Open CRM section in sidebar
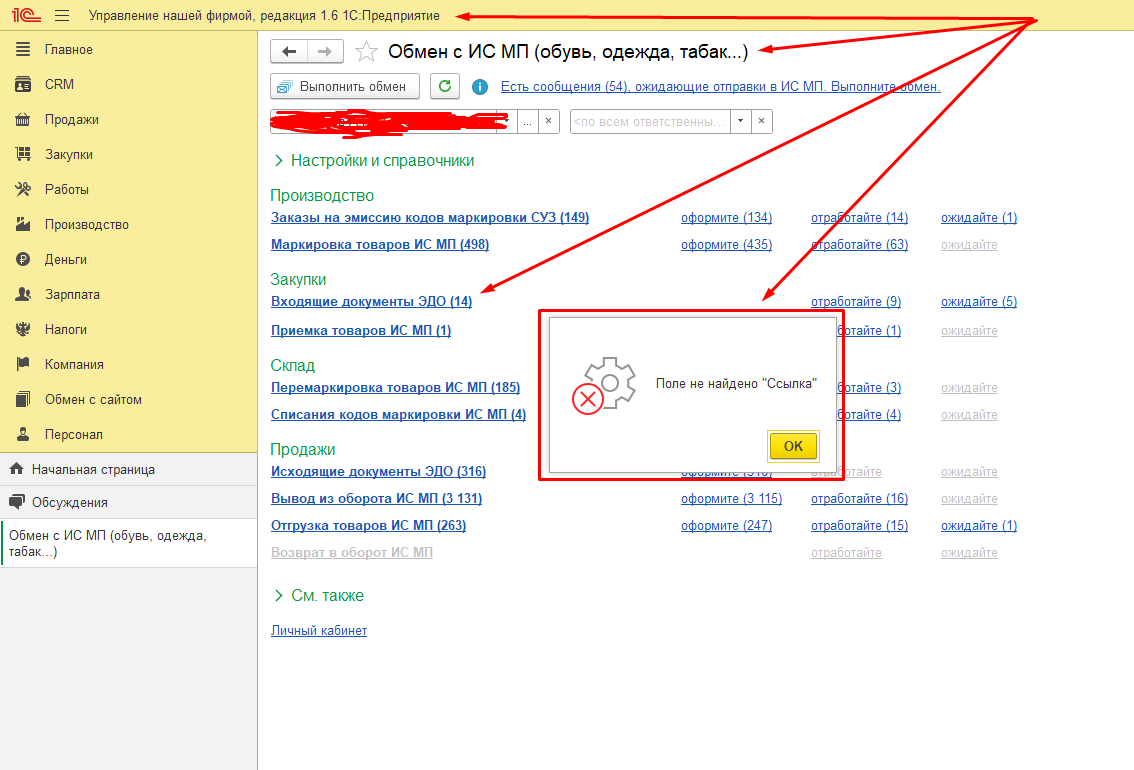This screenshot has width=1134, height=770. 59,85
